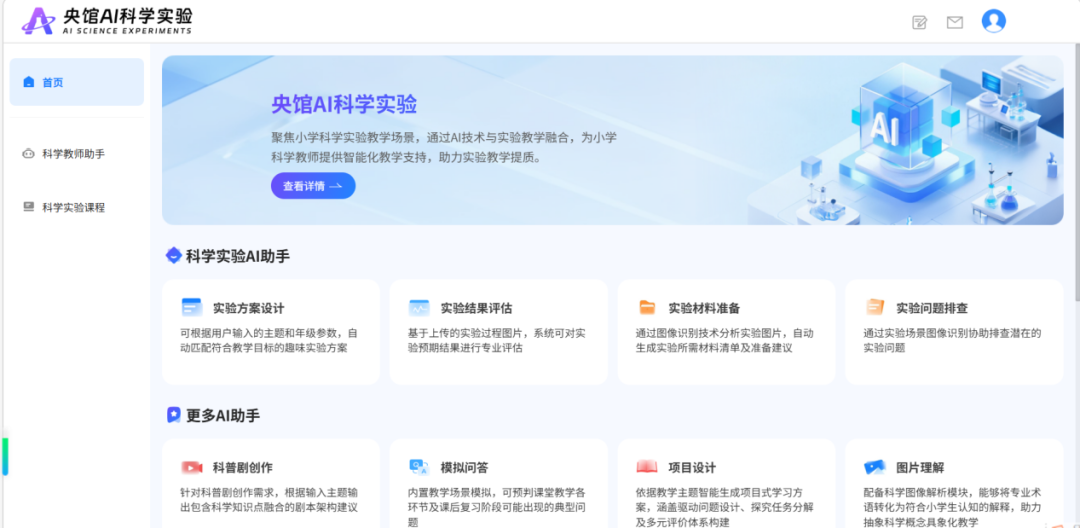This screenshot has height=528, width=1080.
Task: Open the 实验方案设计 card title
Action: (x=249, y=308)
